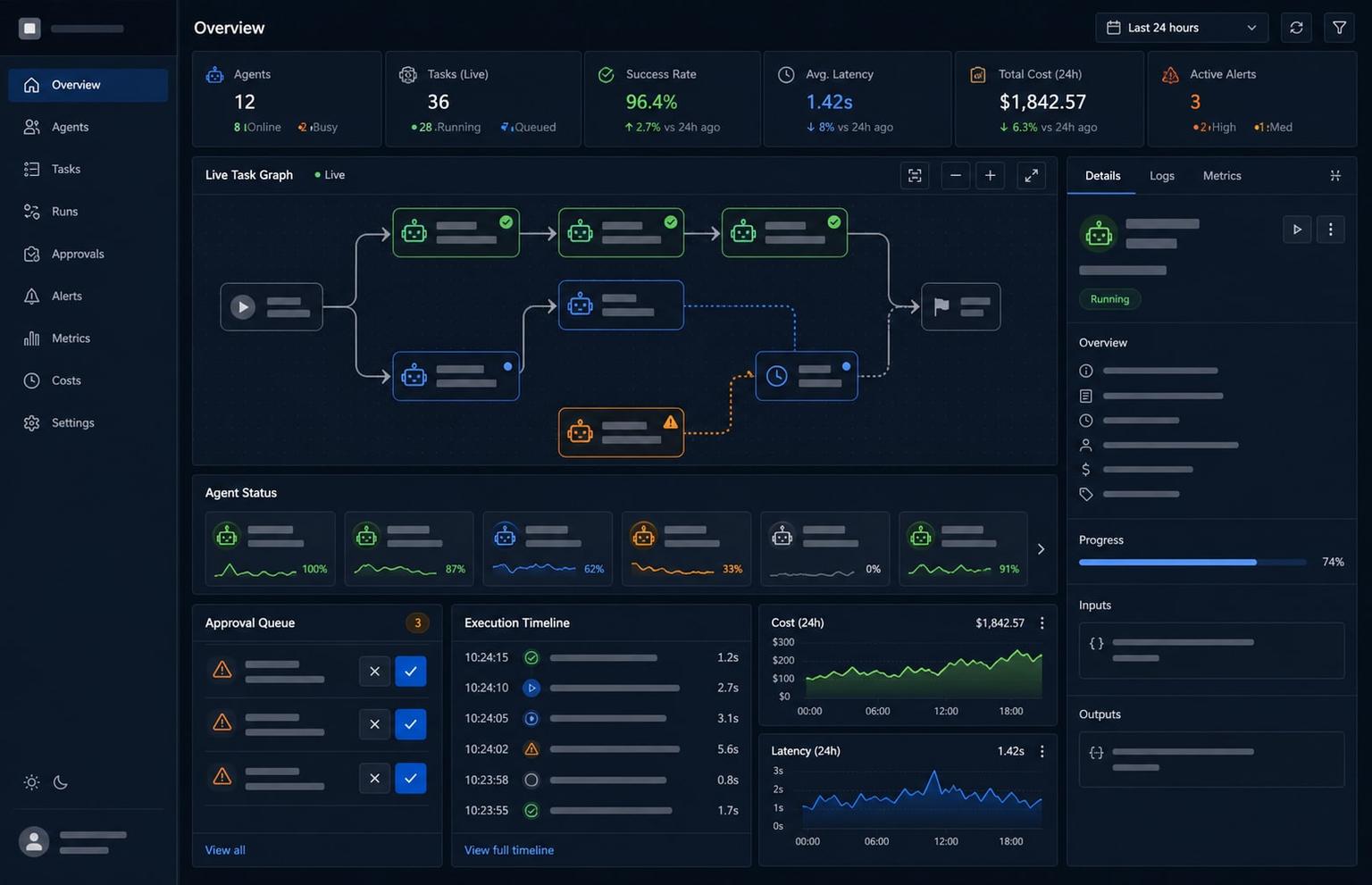Expand the task graph to fullscreen
This screenshot has height=885, width=1372.
[x=1031, y=175]
